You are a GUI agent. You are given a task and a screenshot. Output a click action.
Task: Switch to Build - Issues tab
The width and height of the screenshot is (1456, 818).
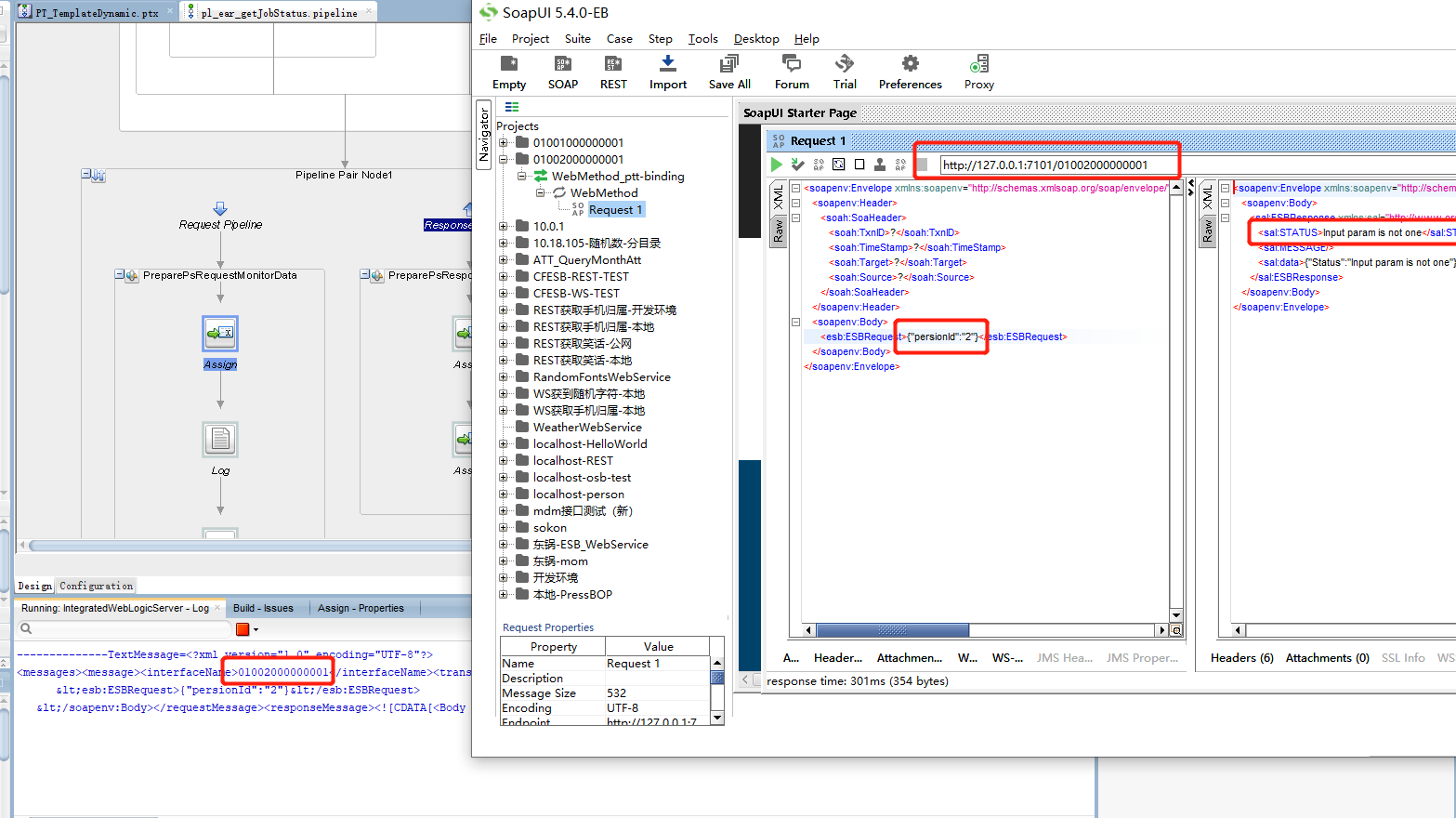(x=263, y=608)
